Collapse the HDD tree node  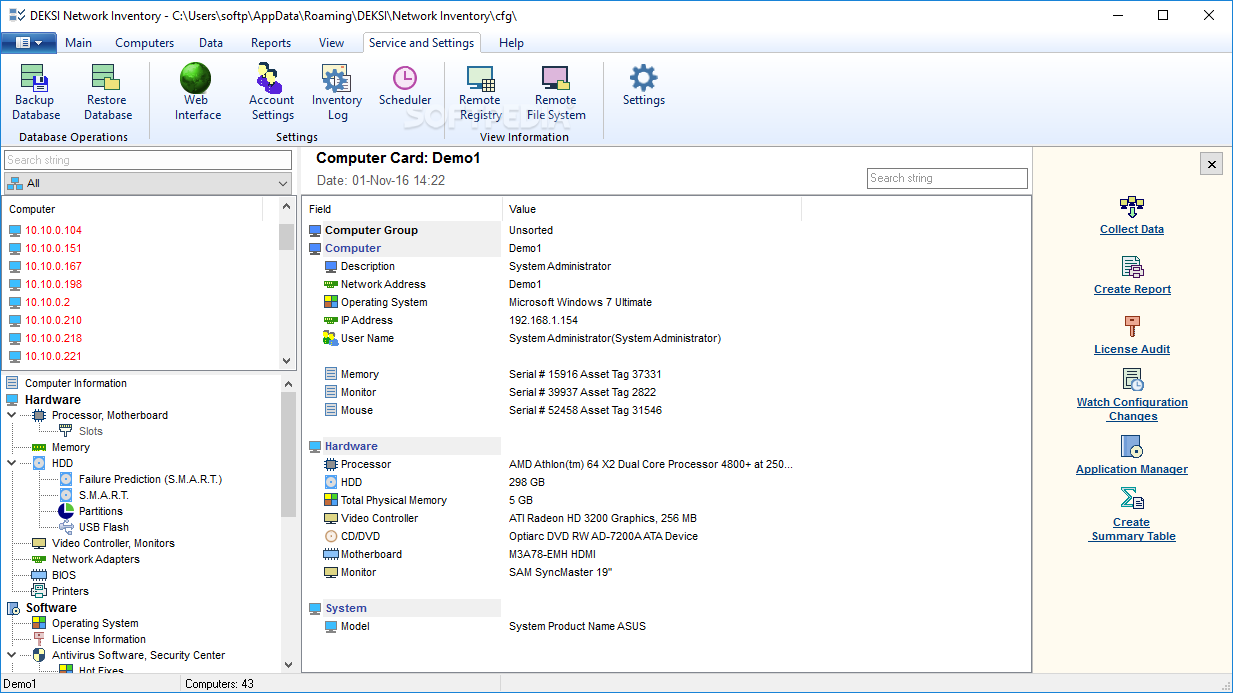click(x=12, y=463)
